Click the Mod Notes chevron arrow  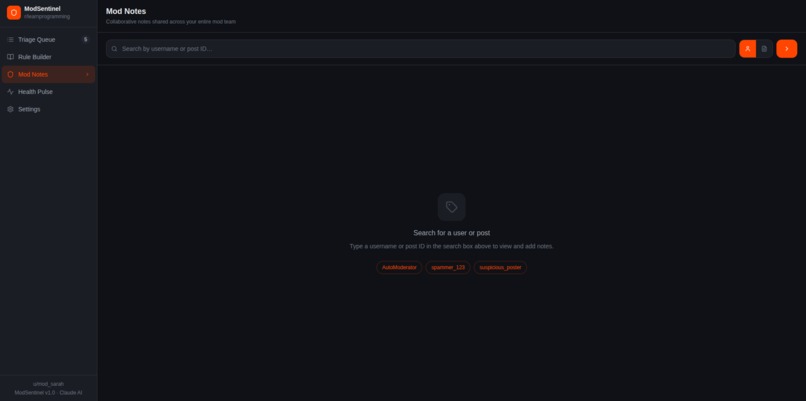(87, 75)
